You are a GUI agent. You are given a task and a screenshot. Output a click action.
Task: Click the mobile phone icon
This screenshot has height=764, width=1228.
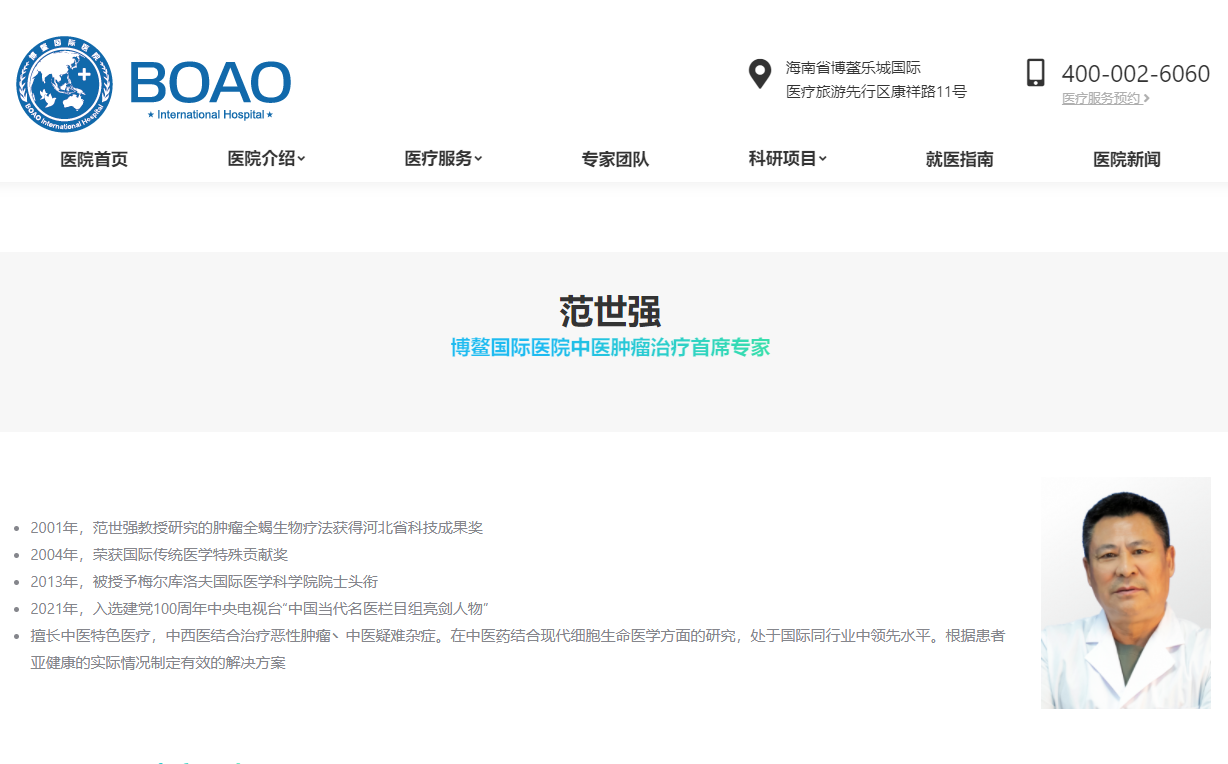click(x=1035, y=73)
